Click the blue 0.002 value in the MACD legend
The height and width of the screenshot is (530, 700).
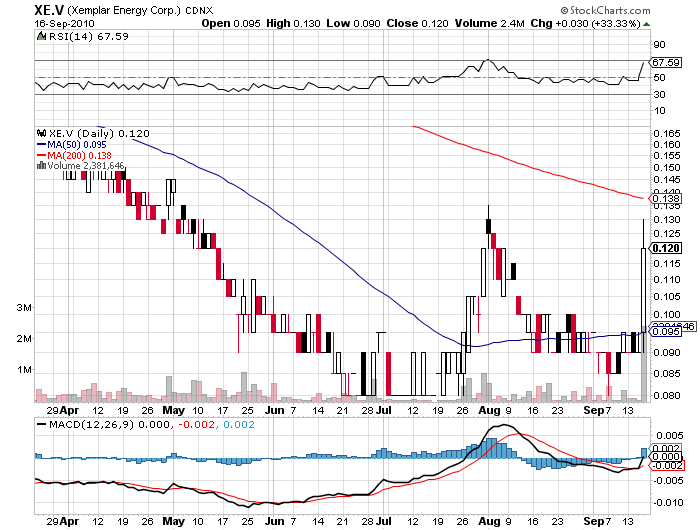(239, 424)
